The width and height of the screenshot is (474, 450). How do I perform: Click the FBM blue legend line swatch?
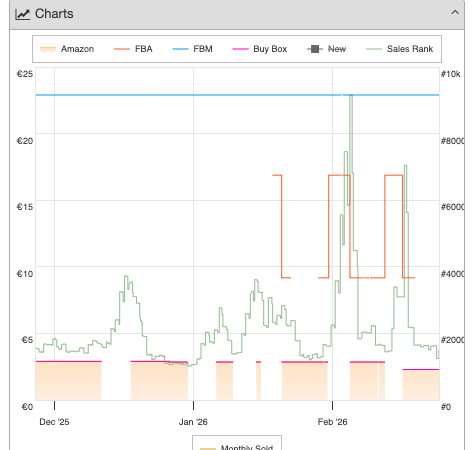[180, 49]
